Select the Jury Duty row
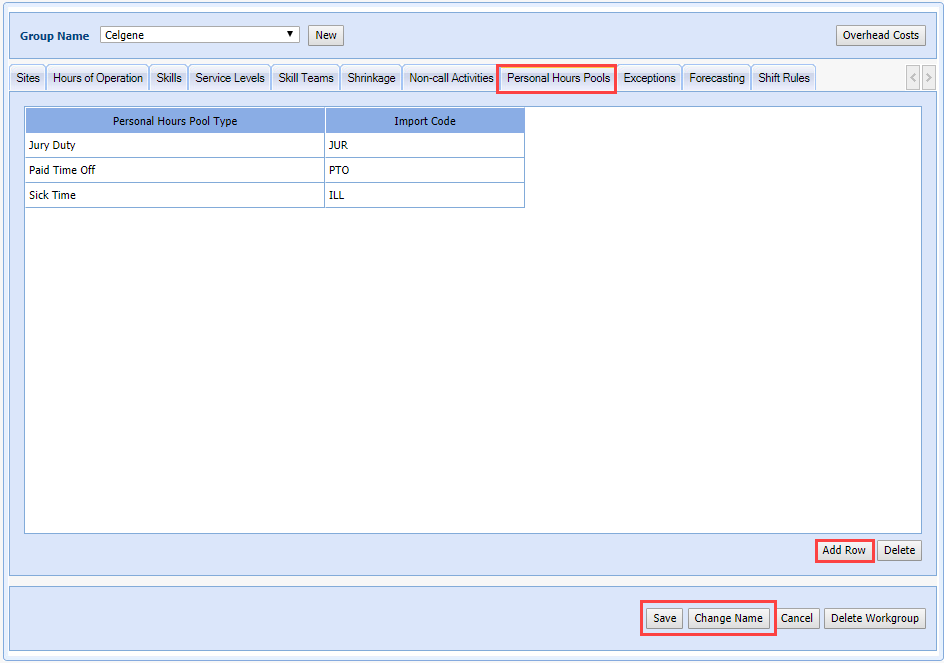The image size is (944, 663). tap(175, 145)
